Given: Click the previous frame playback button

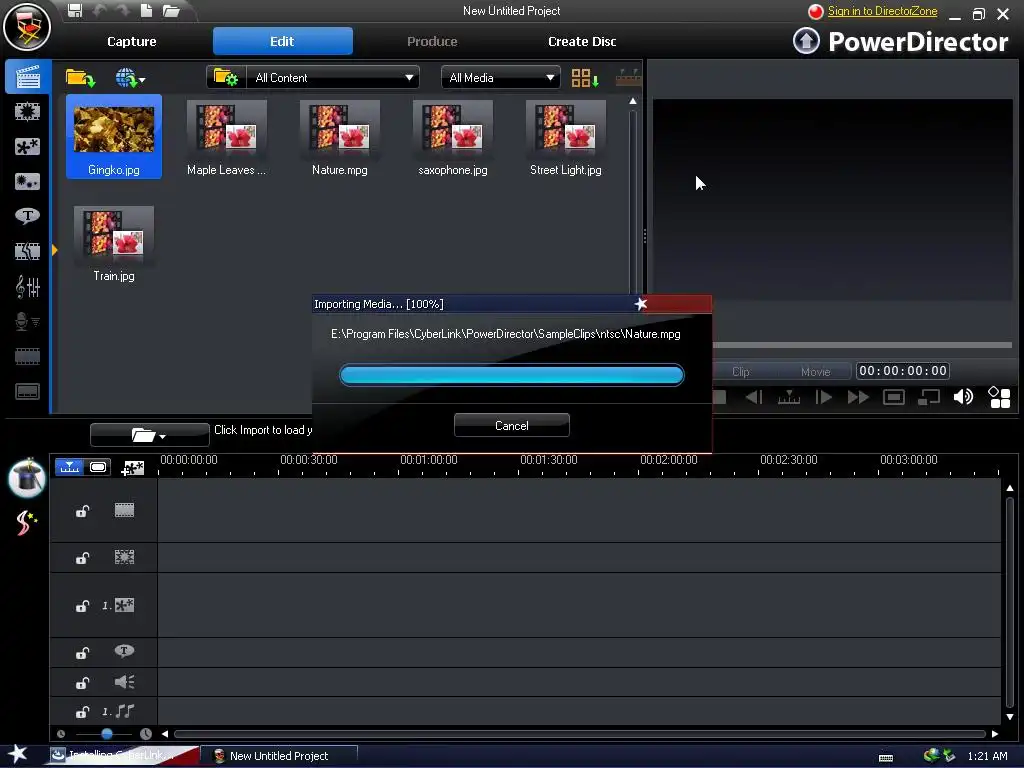Looking at the screenshot, I should [754, 397].
